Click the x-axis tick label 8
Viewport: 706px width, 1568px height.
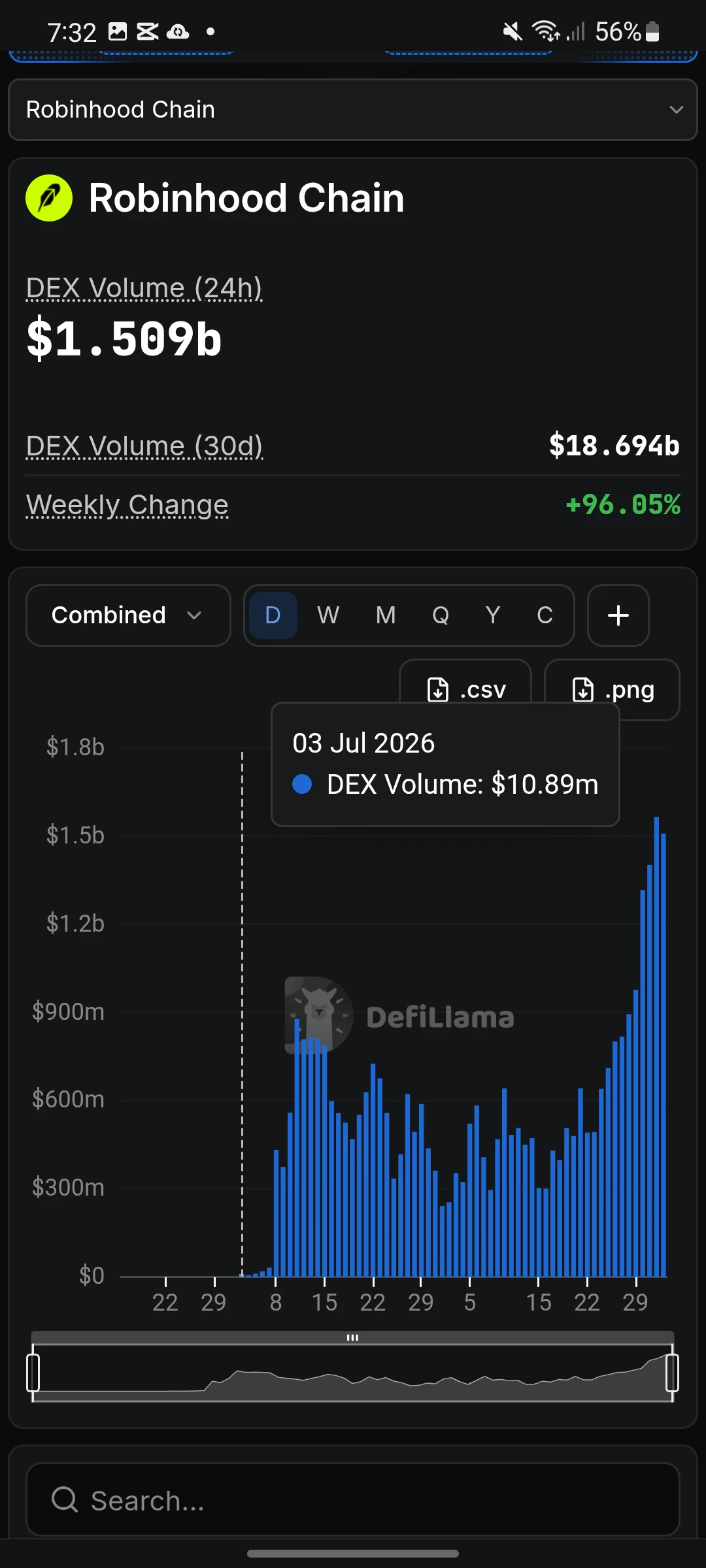[276, 1303]
